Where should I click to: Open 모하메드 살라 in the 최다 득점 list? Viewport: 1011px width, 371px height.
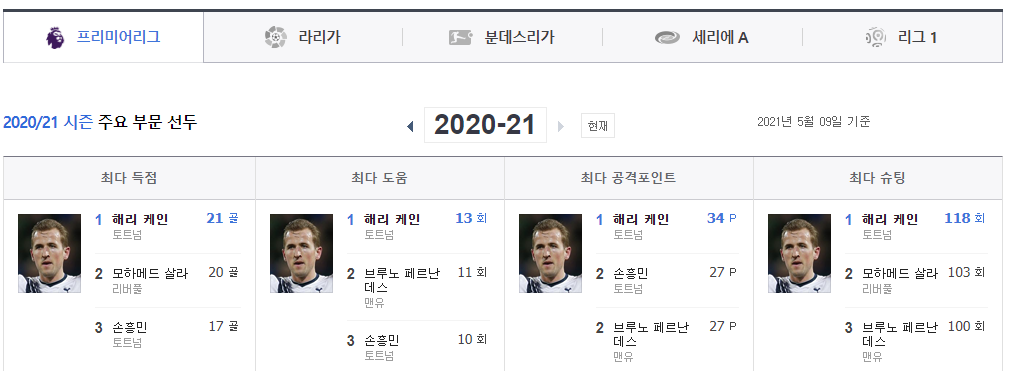tap(150, 273)
